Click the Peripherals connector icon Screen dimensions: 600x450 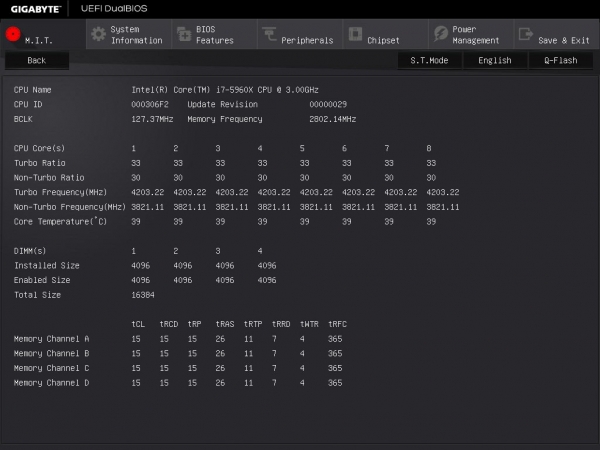[269, 34]
